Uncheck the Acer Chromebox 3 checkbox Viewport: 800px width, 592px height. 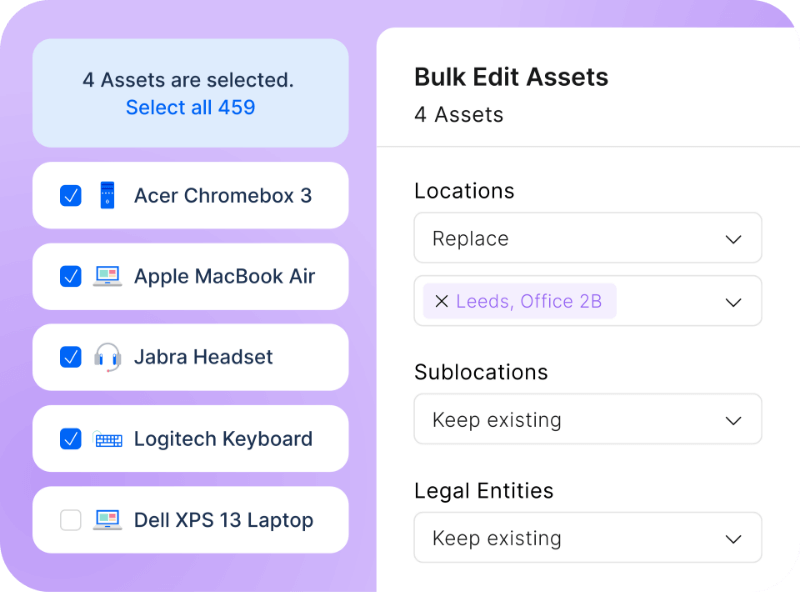coord(69,196)
